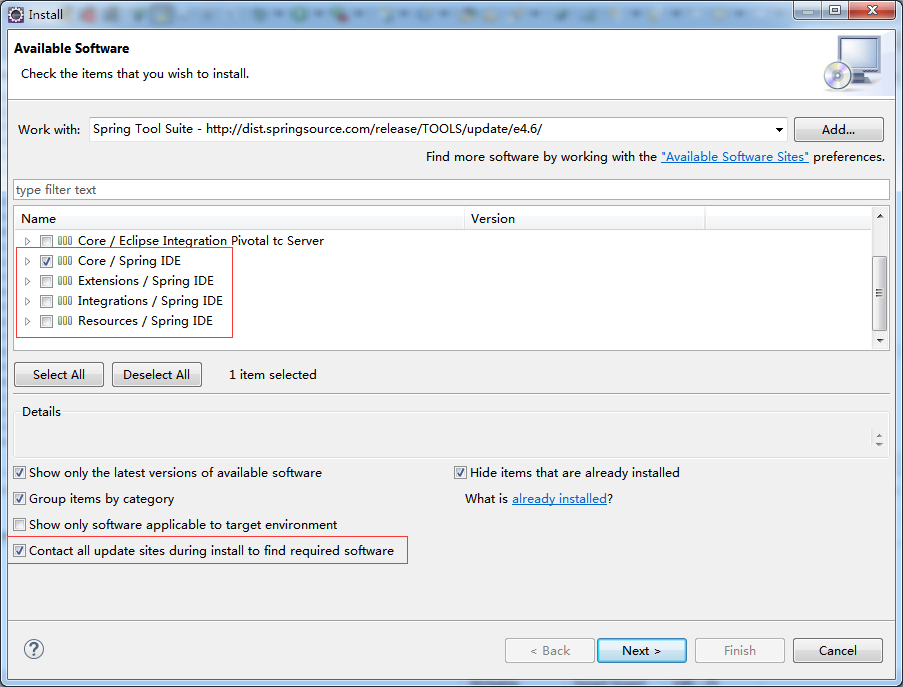
Task: Uncheck the Core / Spring IDE checkbox
Action: click(x=47, y=261)
